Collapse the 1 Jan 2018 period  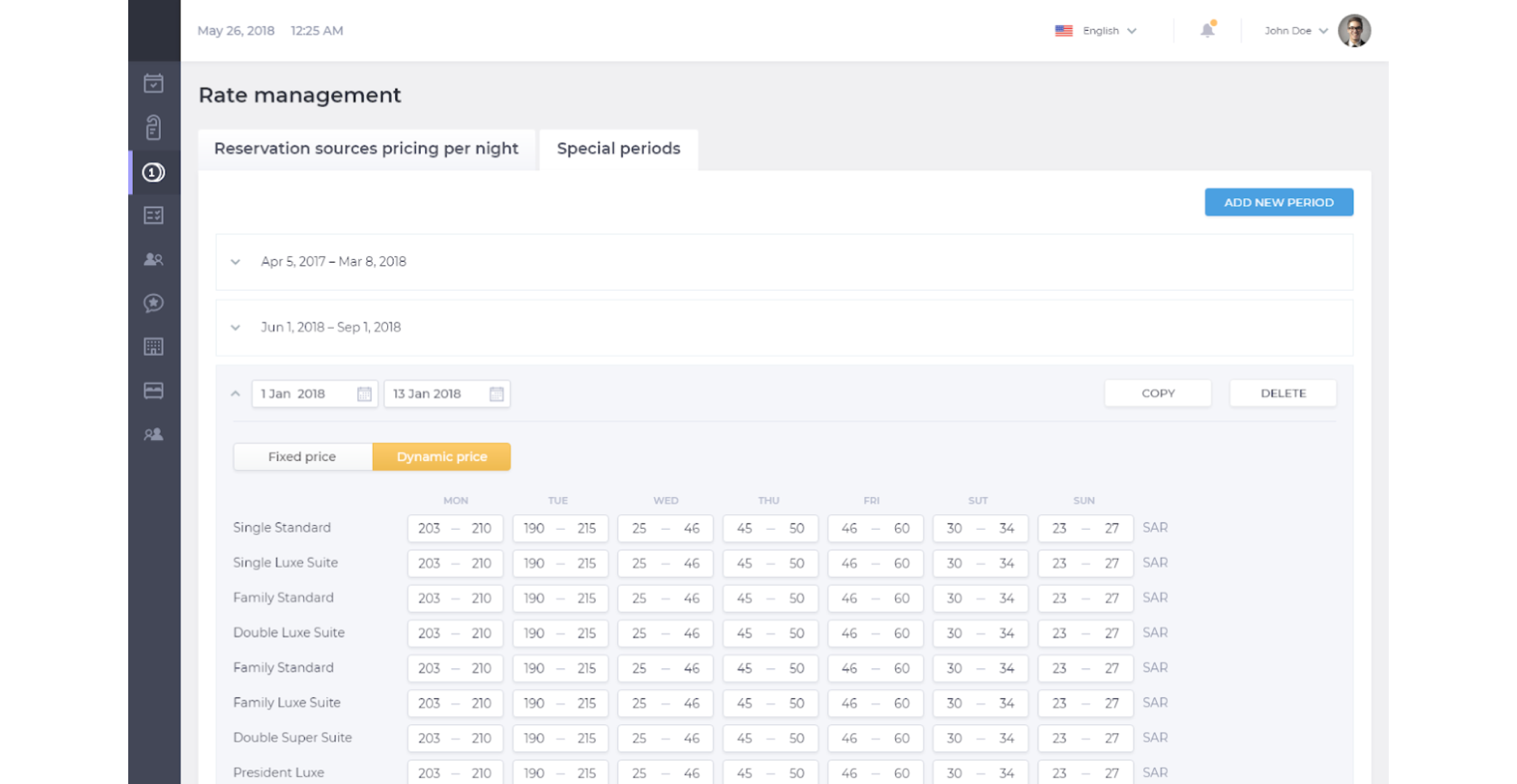tap(236, 394)
